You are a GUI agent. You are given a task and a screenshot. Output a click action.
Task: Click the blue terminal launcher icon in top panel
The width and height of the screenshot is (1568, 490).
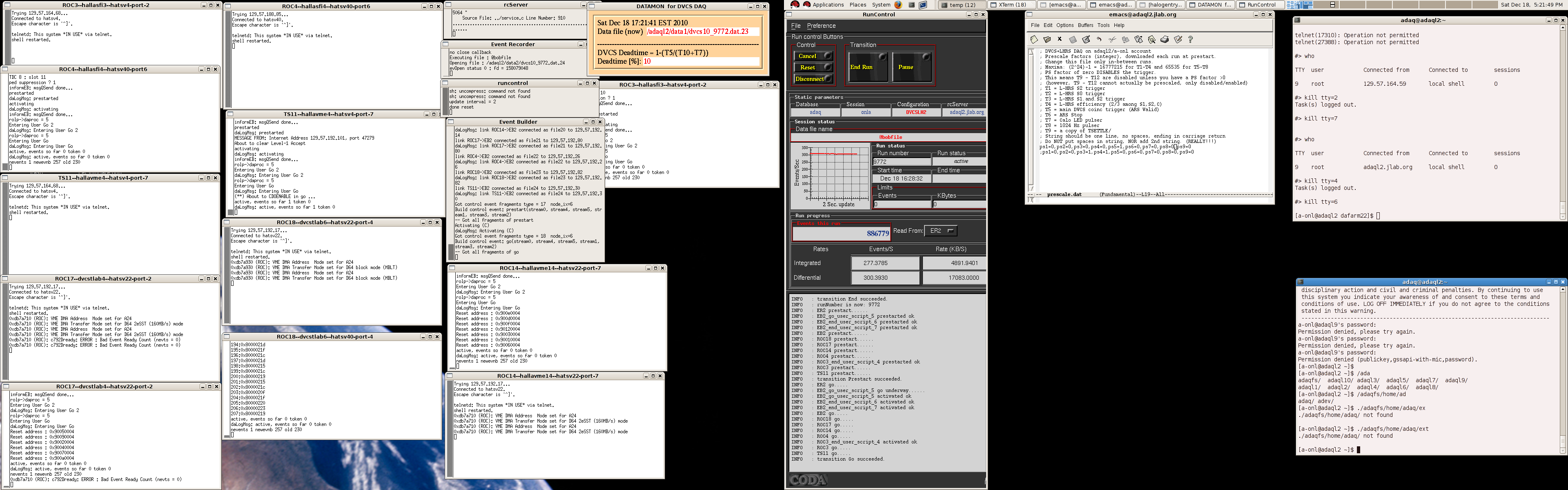(923, 4)
